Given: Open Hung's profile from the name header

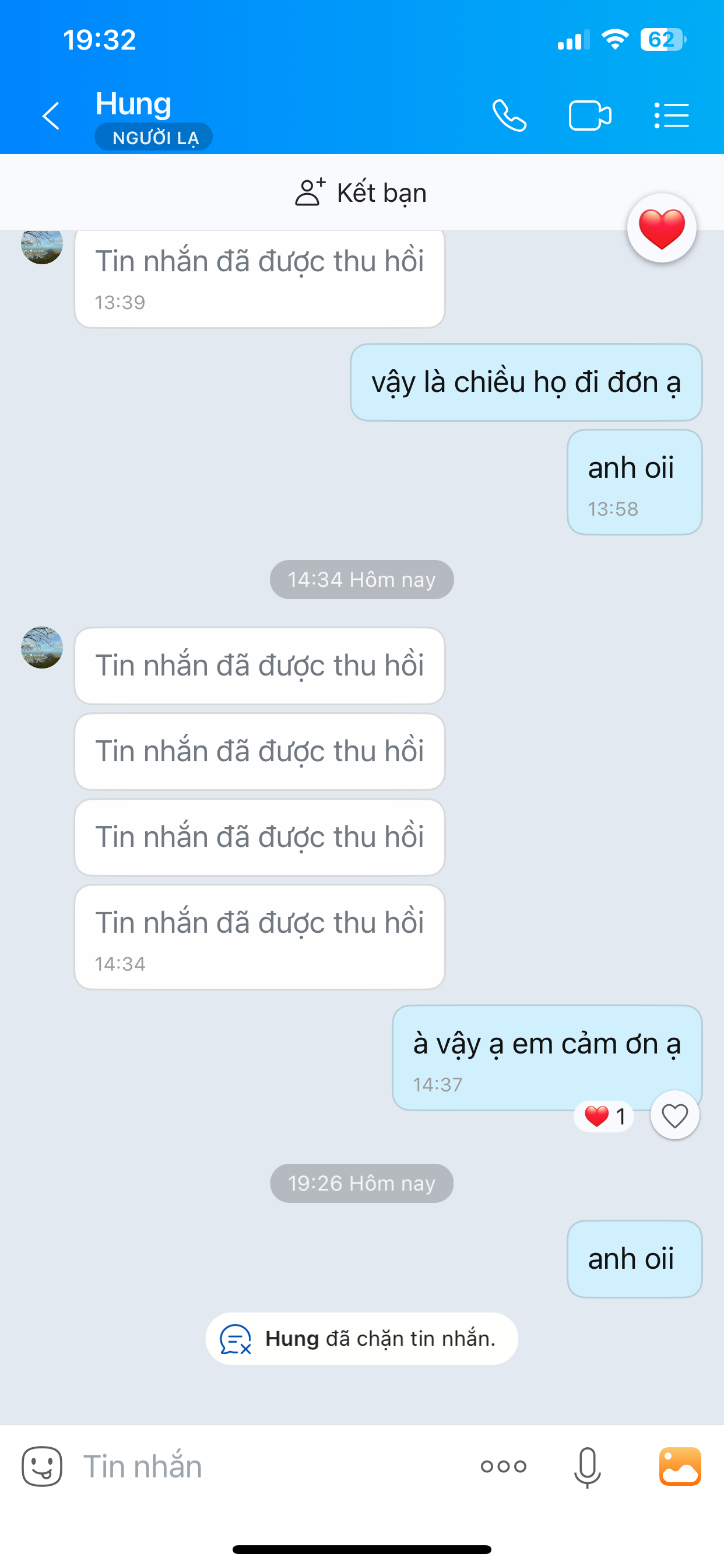Looking at the screenshot, I should coord(133,103).
